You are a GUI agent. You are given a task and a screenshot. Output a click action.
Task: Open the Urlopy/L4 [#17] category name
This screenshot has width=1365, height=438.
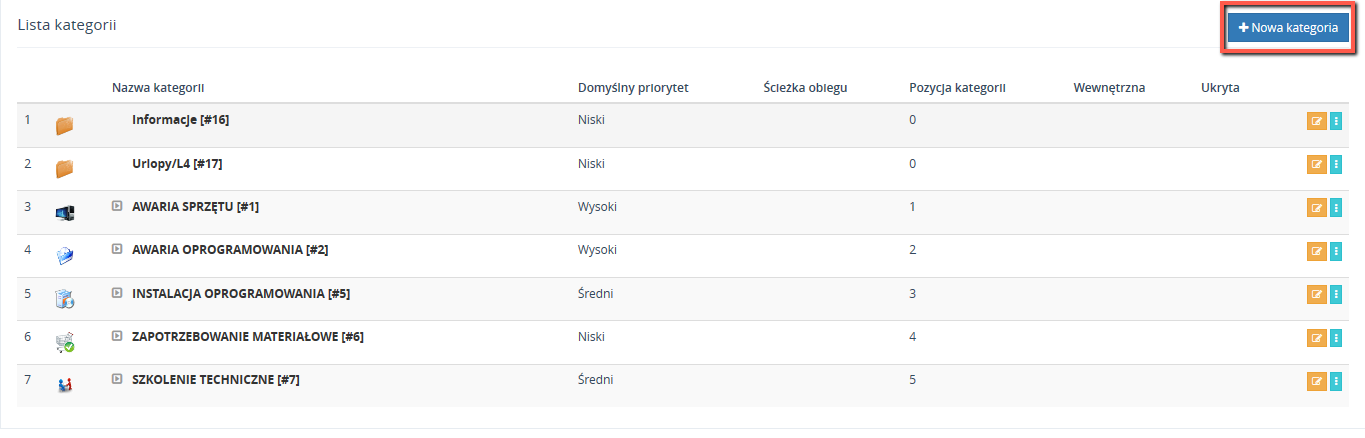(183, 163)
